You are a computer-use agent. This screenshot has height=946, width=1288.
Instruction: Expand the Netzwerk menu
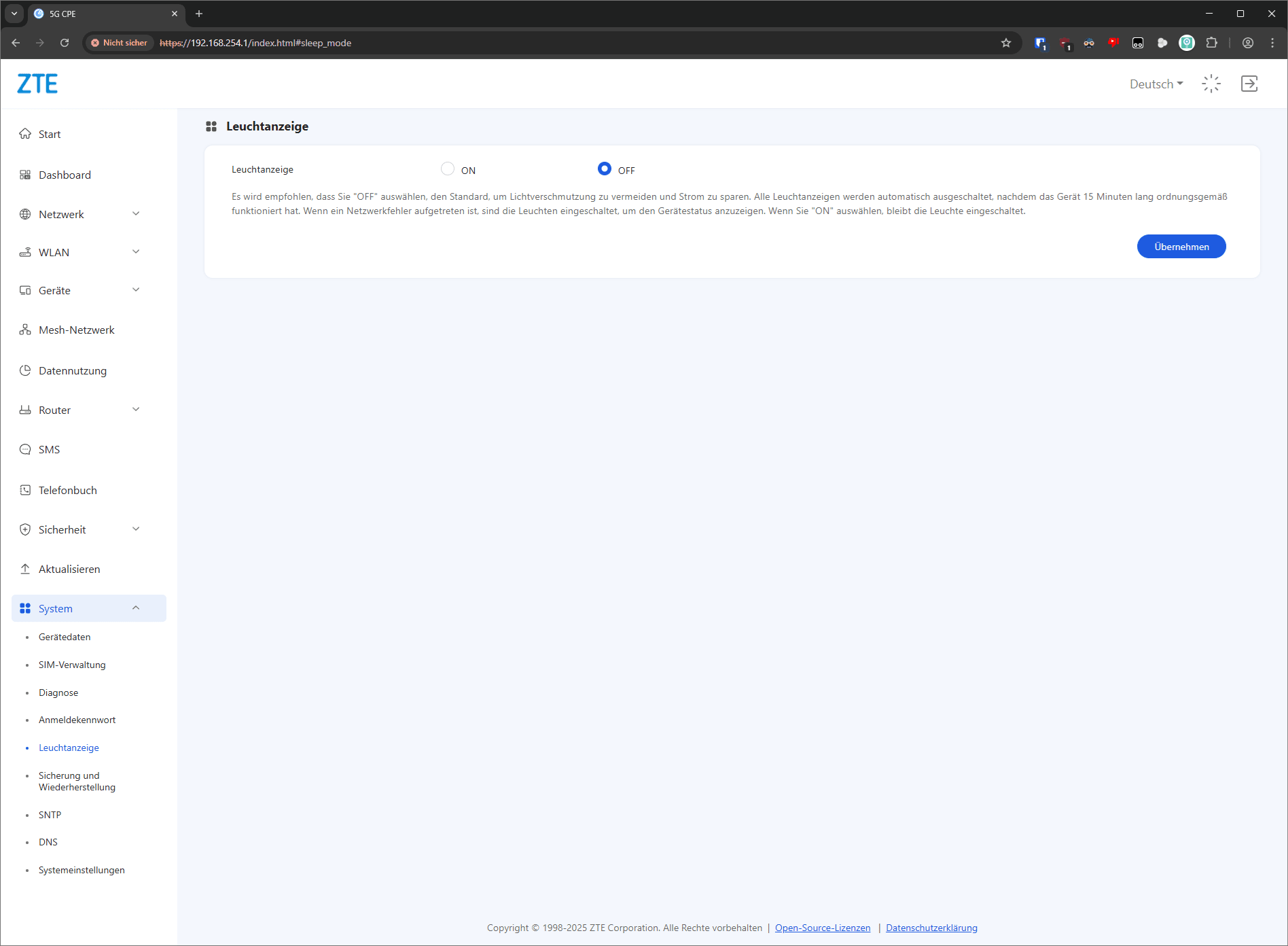80,214
